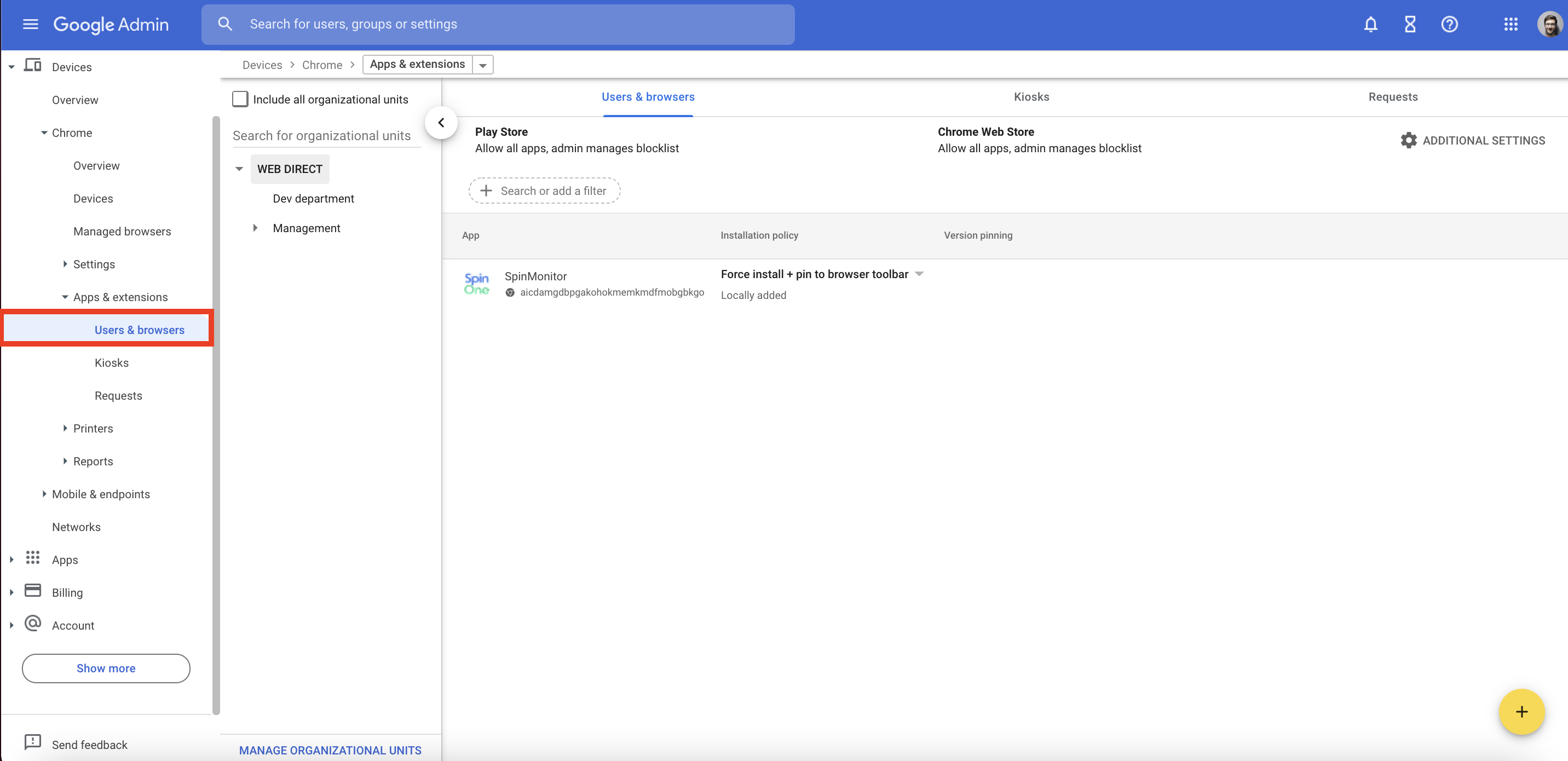Open the main hamburger menu

point(31,24)
